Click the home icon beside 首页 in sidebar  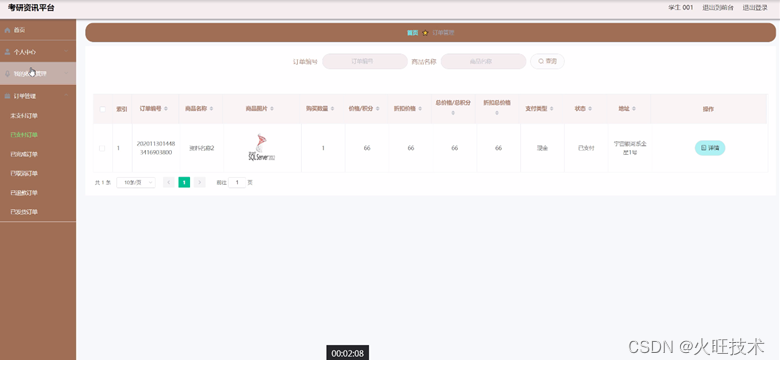[7, 30]
